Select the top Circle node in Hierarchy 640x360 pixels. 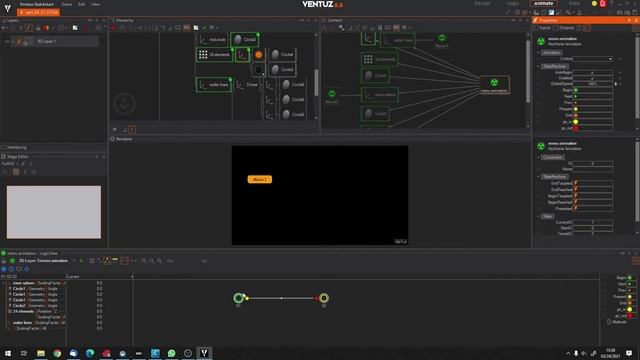(244, 40)
